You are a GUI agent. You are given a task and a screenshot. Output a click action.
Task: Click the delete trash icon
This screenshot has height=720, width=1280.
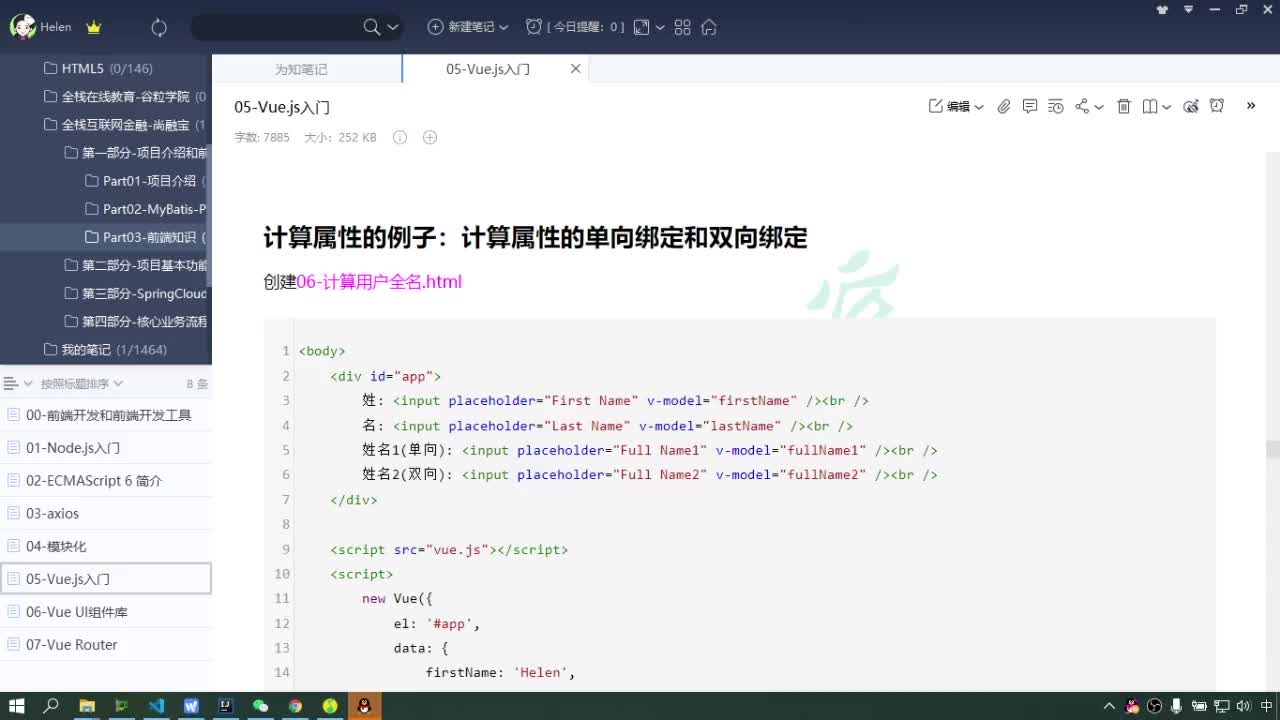(x=1124, y=106)
